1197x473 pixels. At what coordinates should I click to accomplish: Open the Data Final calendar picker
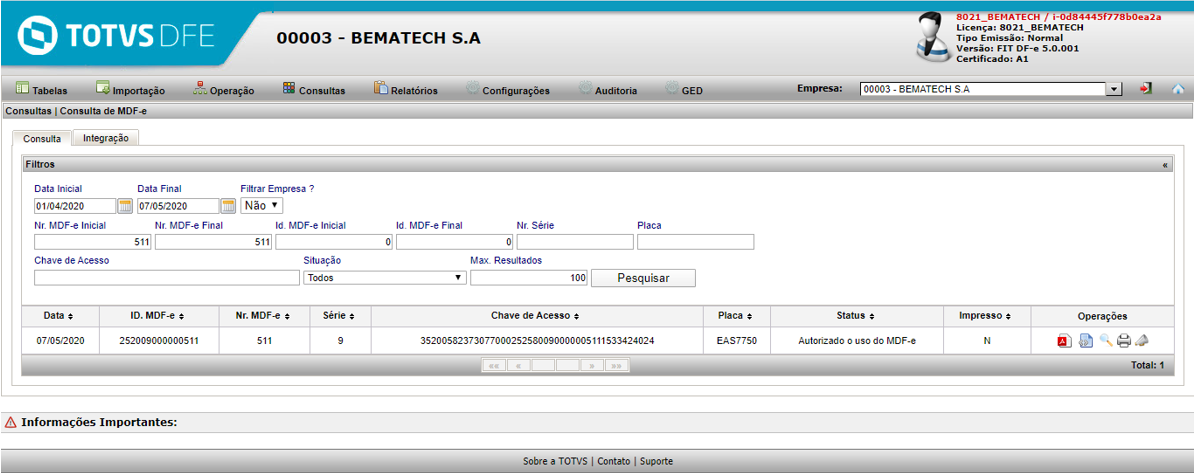[228, 206]
